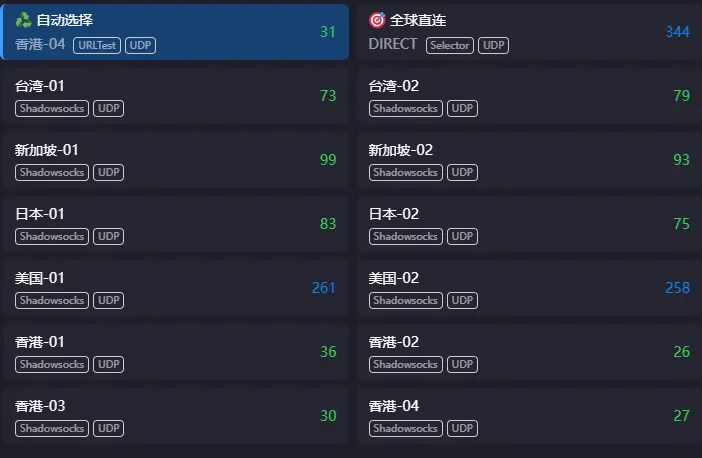Switch to the 台湾-02 proxy node
Image resolution: width=702 pixels, height=458 pixels.
528,96
